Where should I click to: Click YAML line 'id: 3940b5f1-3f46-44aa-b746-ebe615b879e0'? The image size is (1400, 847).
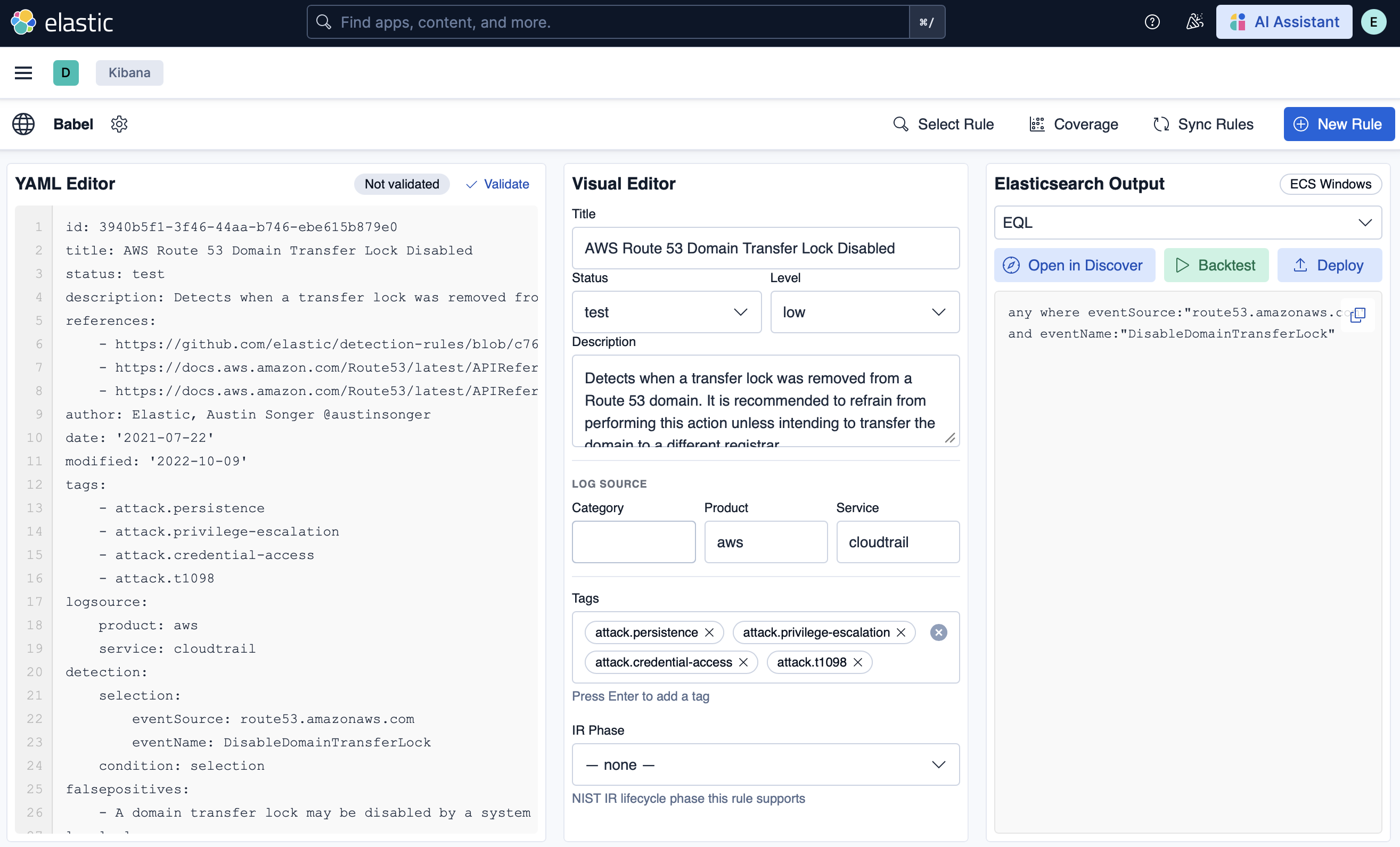pos(231,227)
